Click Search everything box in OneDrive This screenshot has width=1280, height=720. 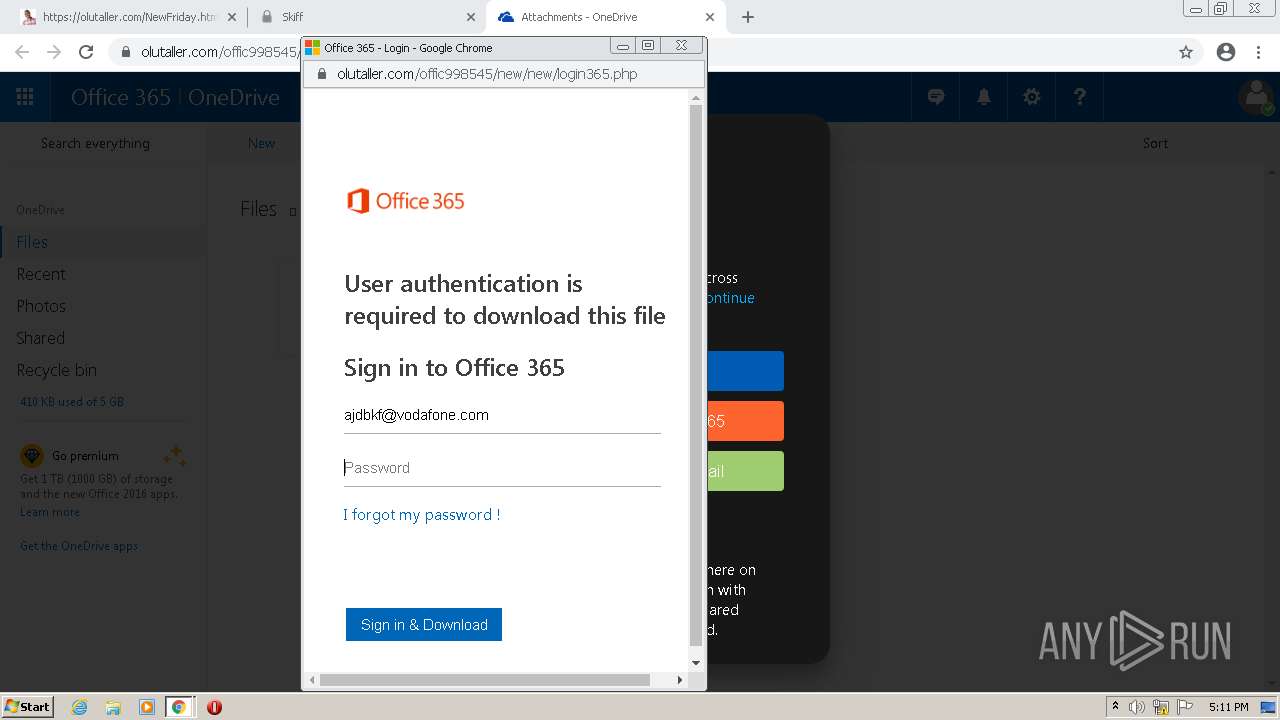pyautogui.click(x=95, y=143)
